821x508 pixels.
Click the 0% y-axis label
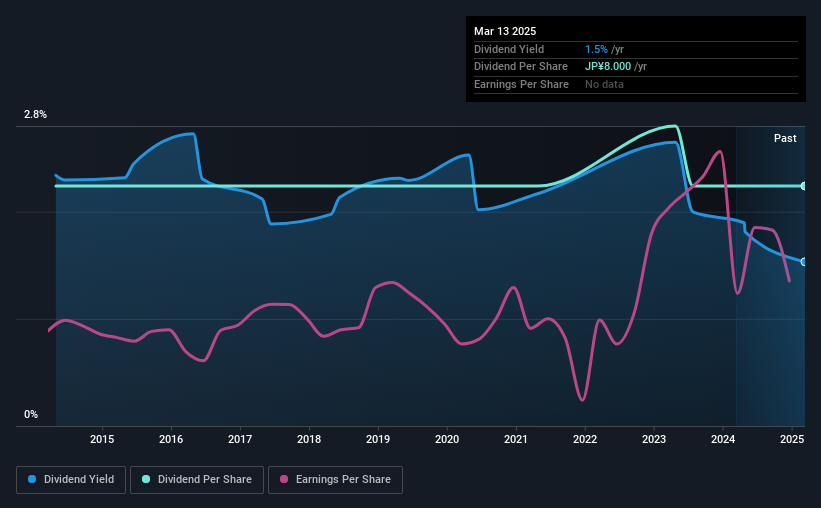[x=31, y=414]
